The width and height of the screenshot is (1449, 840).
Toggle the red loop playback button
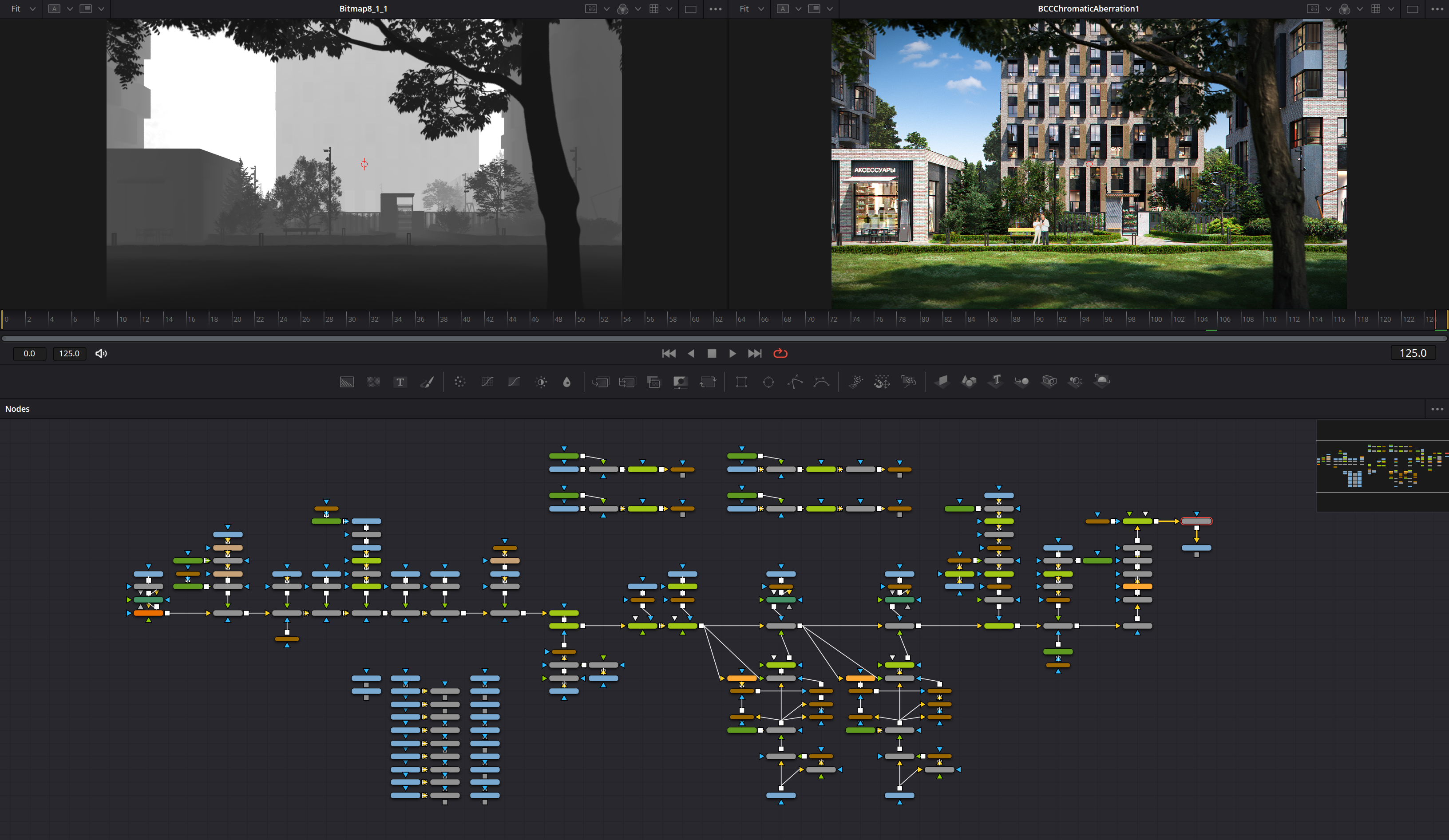click(780, 353)
